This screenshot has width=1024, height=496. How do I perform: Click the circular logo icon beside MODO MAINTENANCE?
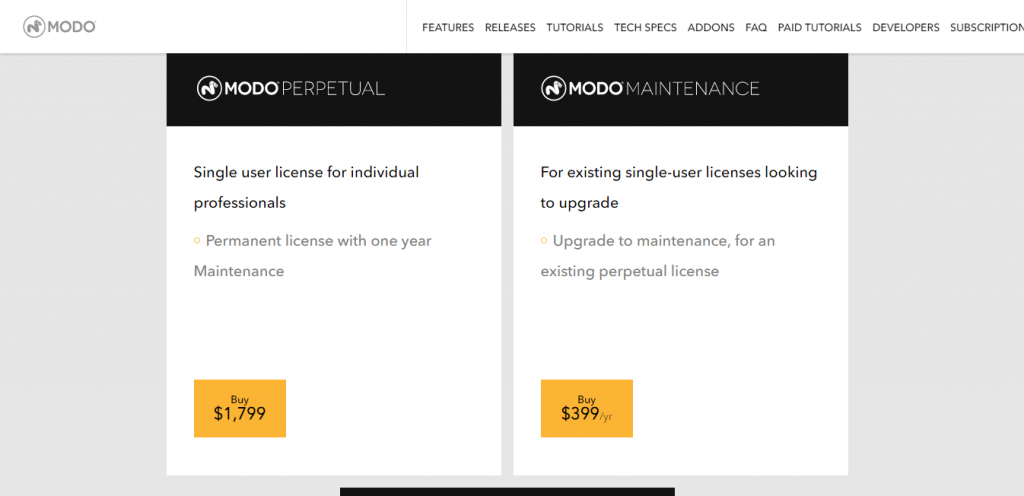click(553, 88)
